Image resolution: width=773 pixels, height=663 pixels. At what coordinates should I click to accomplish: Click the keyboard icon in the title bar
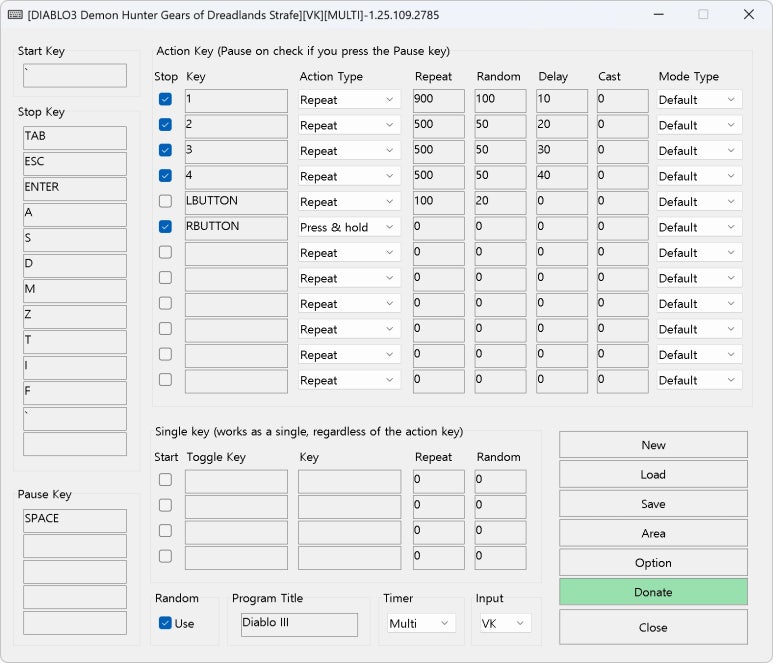click(x=15, y=15)
